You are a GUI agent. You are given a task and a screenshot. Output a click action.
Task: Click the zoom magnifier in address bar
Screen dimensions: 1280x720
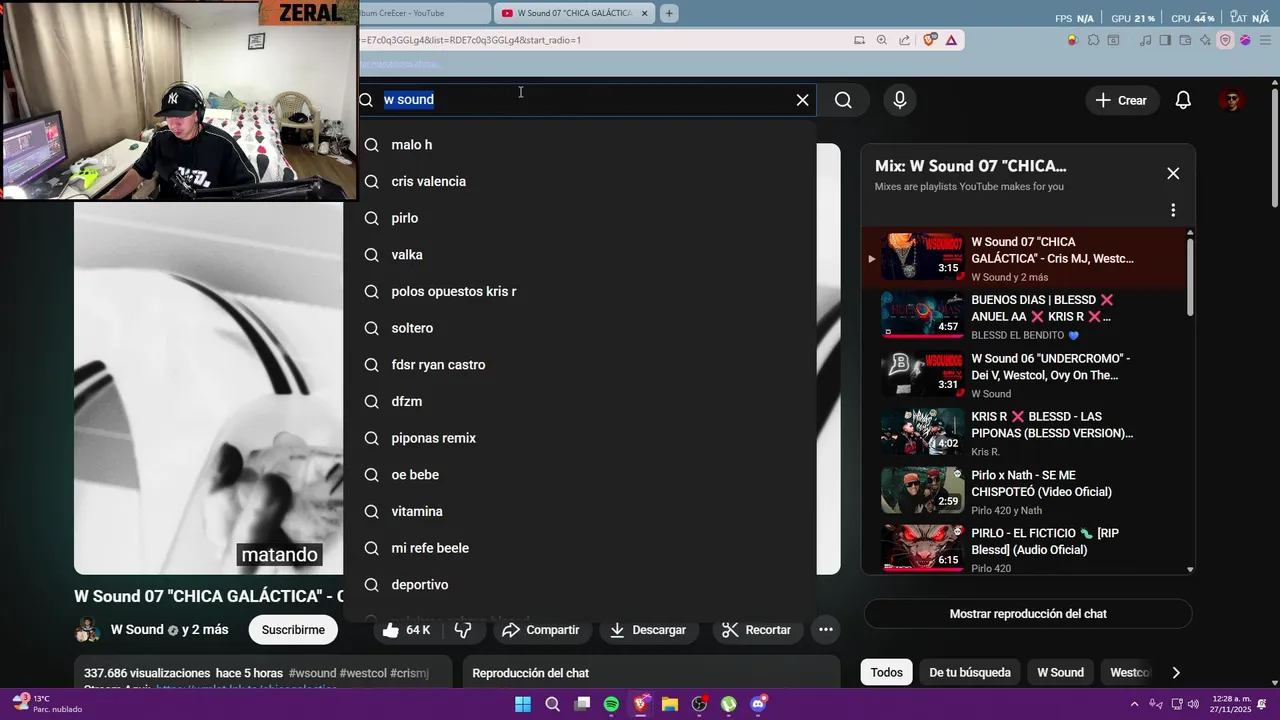pos(882,40)
